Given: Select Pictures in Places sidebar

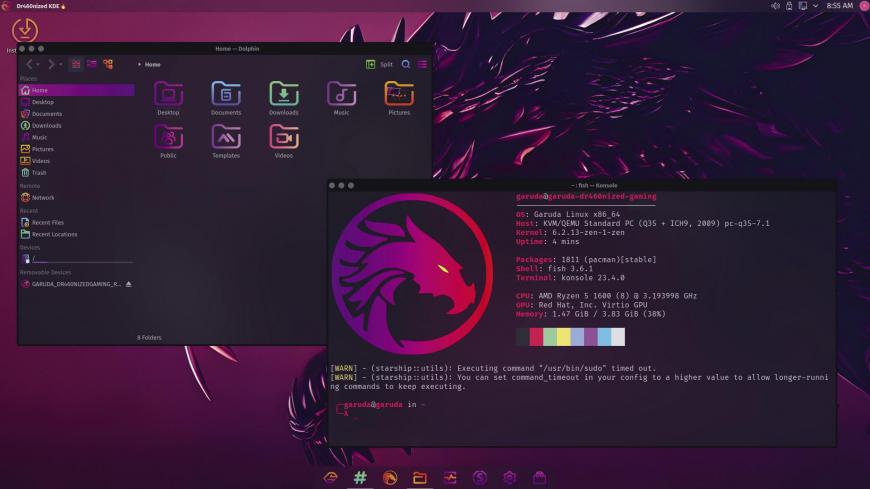Looking at the screenshot, I should coord(77,149).
